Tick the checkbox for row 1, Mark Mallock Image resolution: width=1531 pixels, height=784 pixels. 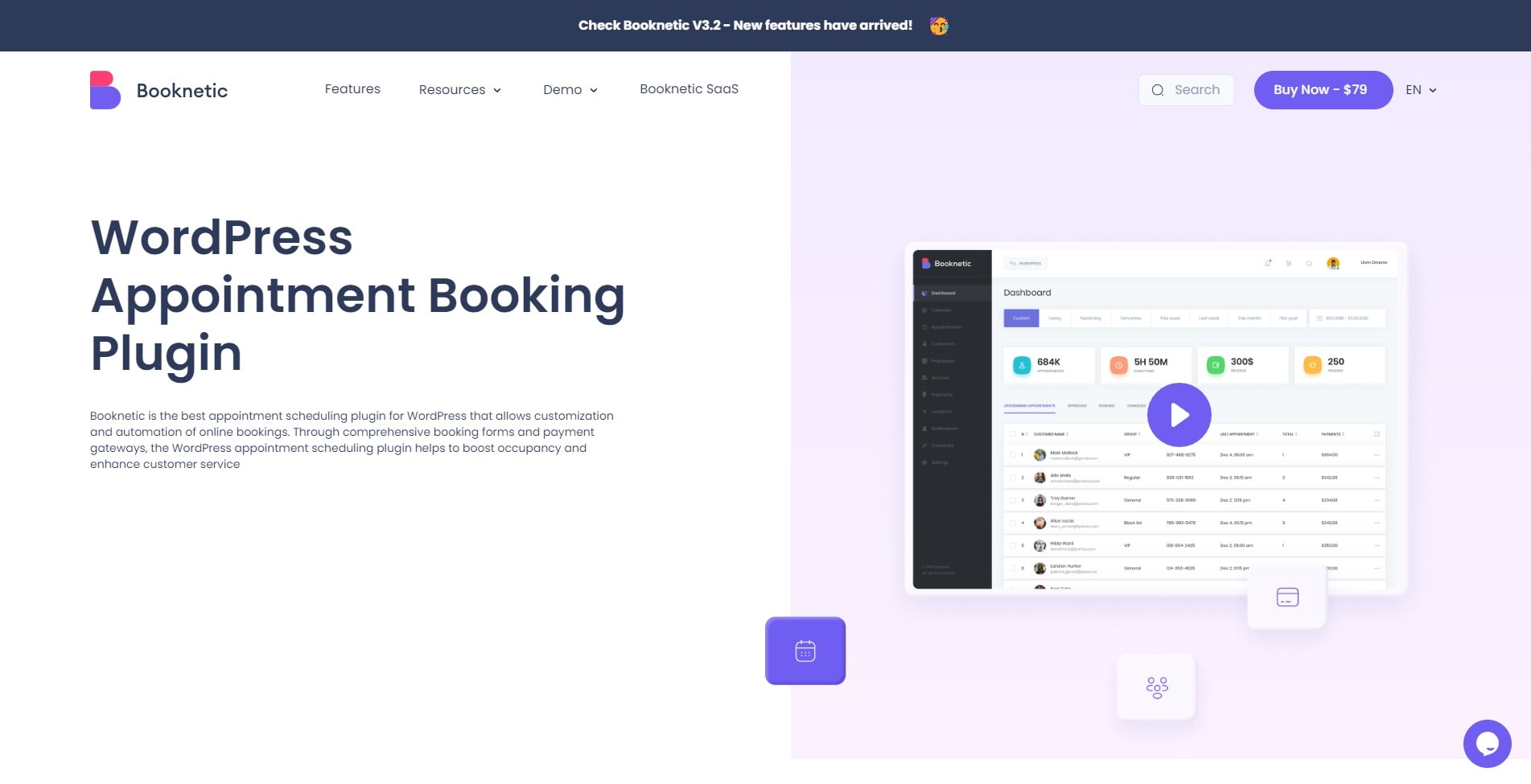(1012, 455)
